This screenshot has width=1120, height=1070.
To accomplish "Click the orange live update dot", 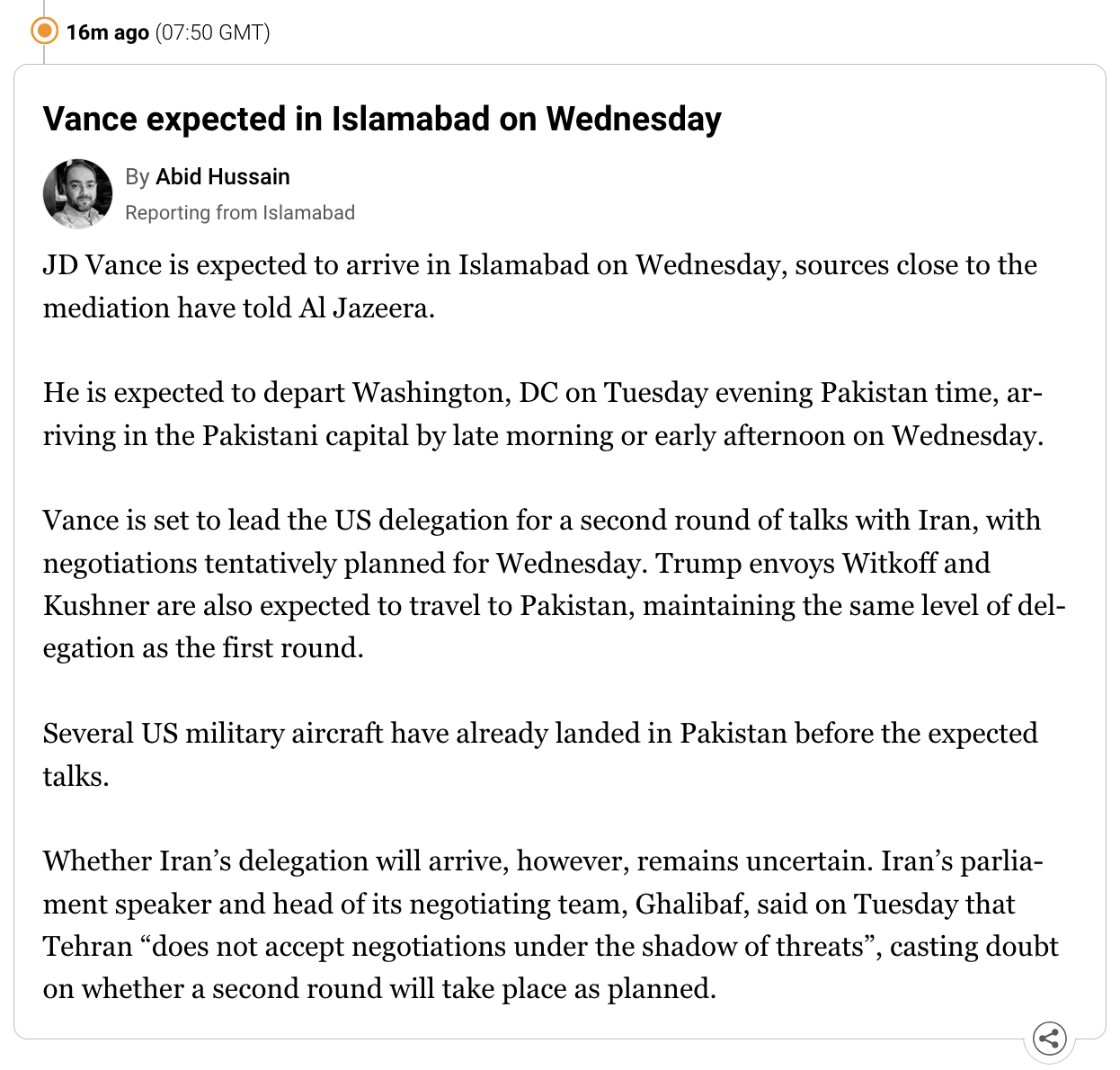I will (44, 31).
